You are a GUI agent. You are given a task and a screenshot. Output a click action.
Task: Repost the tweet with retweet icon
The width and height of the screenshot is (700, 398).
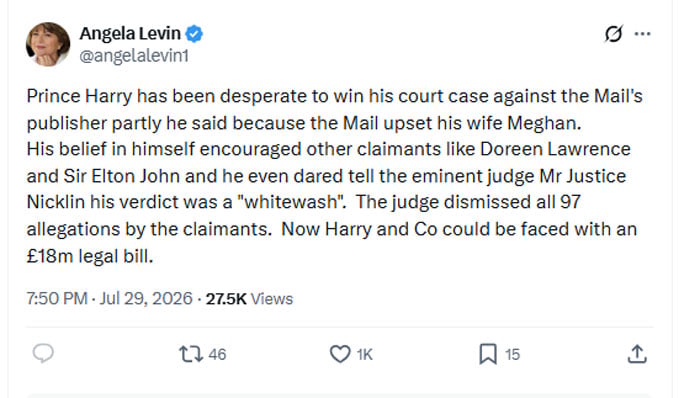point(191,354)
